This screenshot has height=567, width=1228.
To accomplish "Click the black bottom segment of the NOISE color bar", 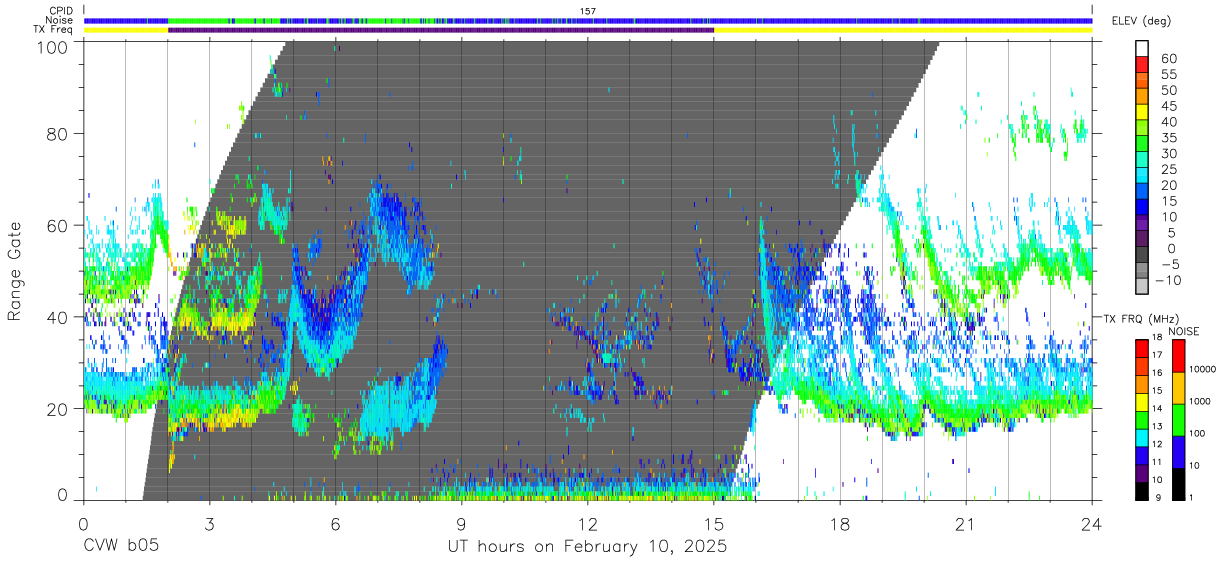I will 1177,483.
